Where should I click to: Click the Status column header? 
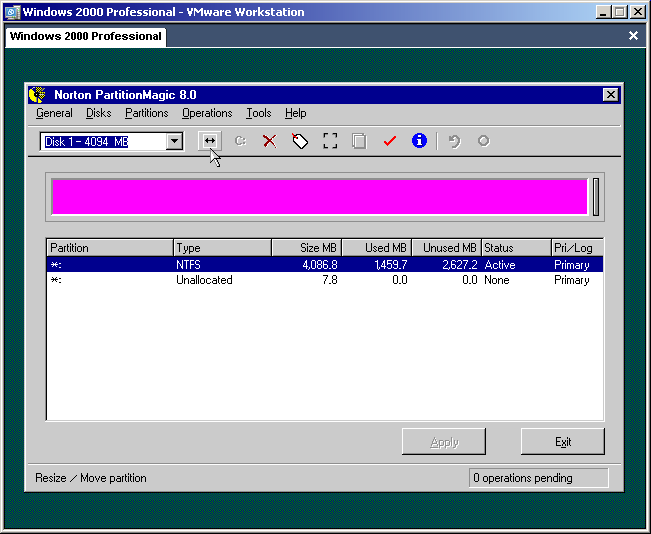pos(516,248)
